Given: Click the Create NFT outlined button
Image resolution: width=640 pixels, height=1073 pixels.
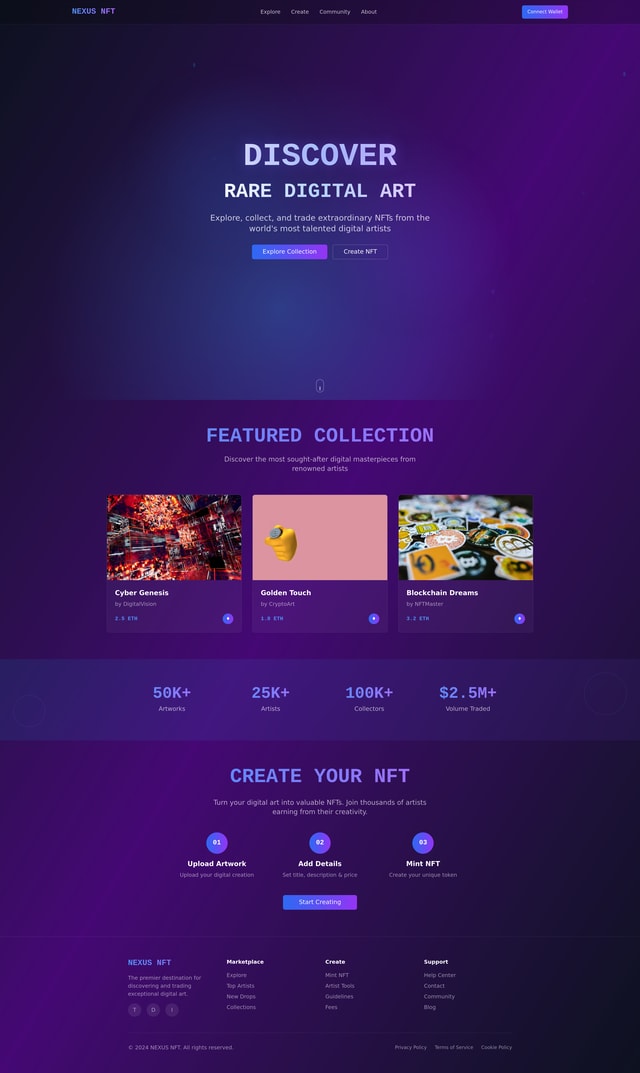Looking at the screenshot, I should 360,252.
